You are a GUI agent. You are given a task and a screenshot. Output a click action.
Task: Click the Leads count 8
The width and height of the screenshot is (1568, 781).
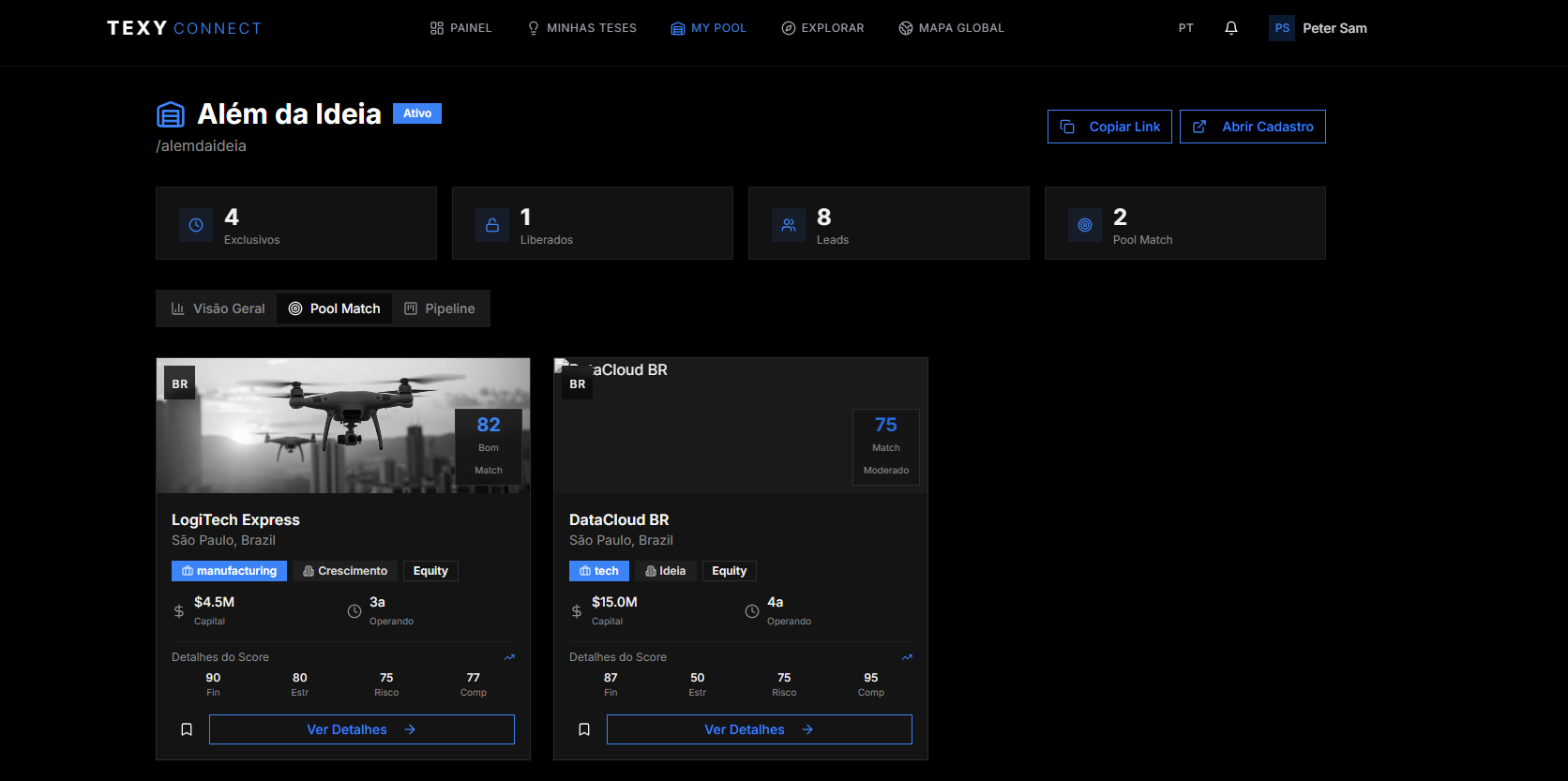tap(824, 218)
